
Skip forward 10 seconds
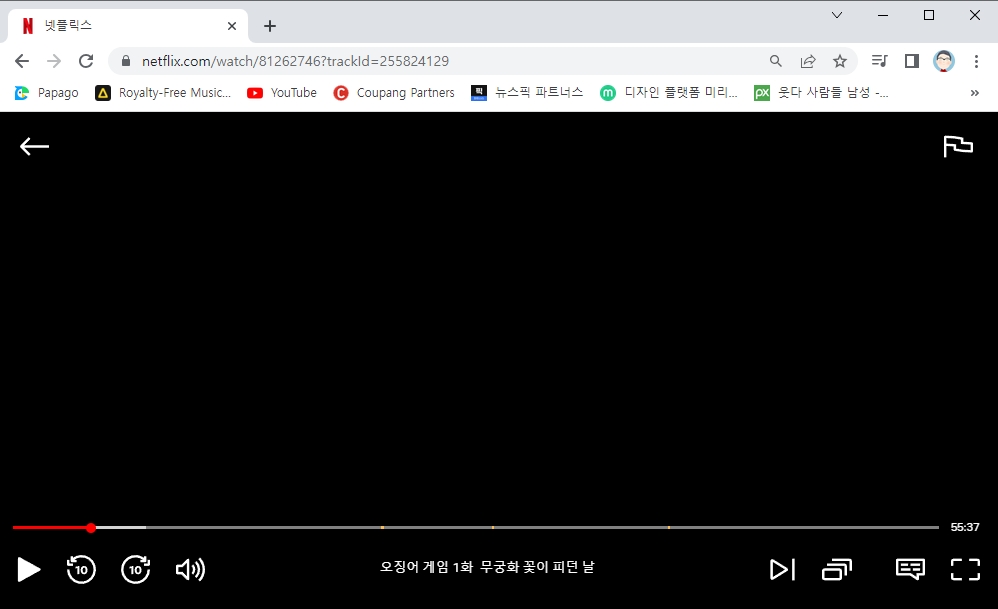tap(136, 569)
